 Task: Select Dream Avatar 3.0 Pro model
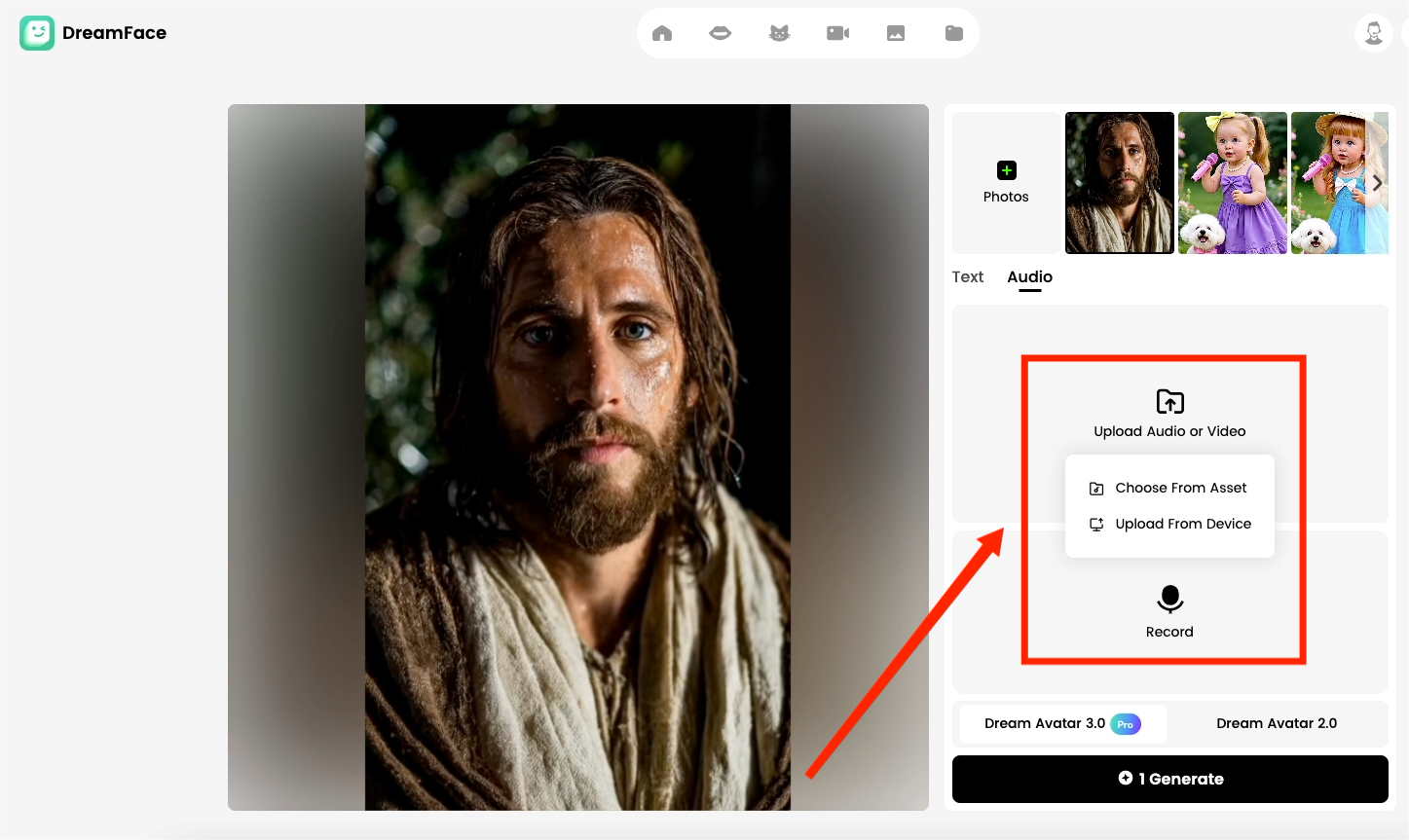[1062, 723]
